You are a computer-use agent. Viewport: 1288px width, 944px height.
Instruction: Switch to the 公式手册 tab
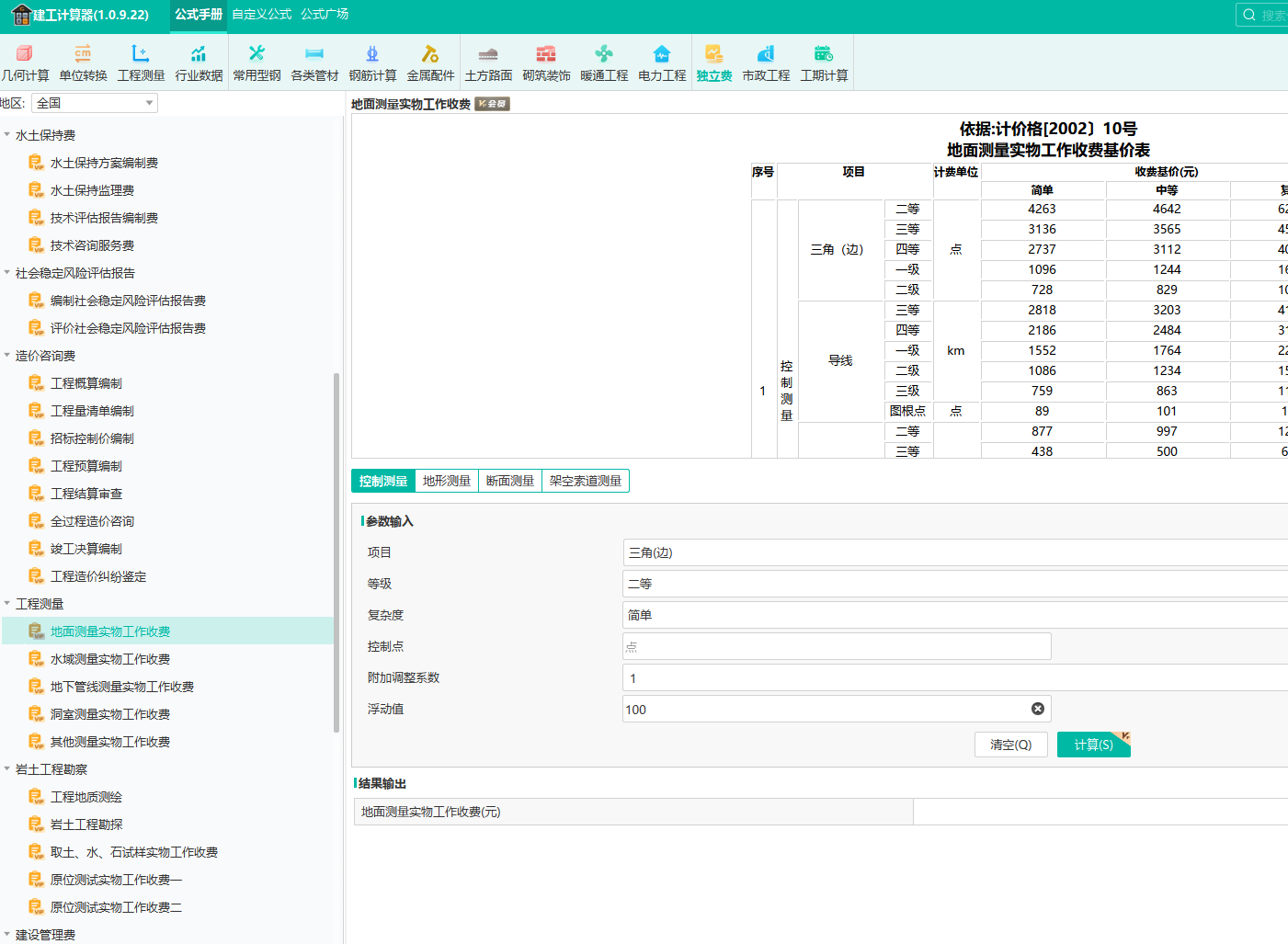[x=199, y=15]
